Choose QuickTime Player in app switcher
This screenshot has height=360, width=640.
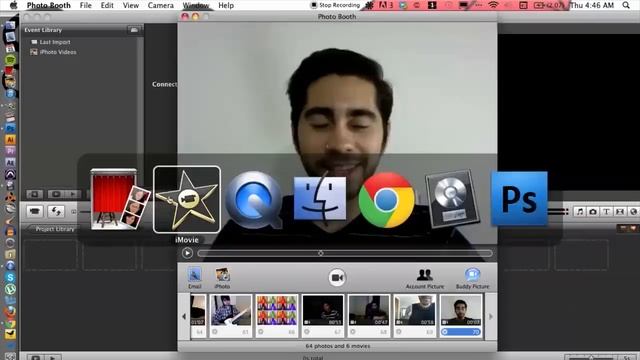pyautogui.click(x=253, y=200)
